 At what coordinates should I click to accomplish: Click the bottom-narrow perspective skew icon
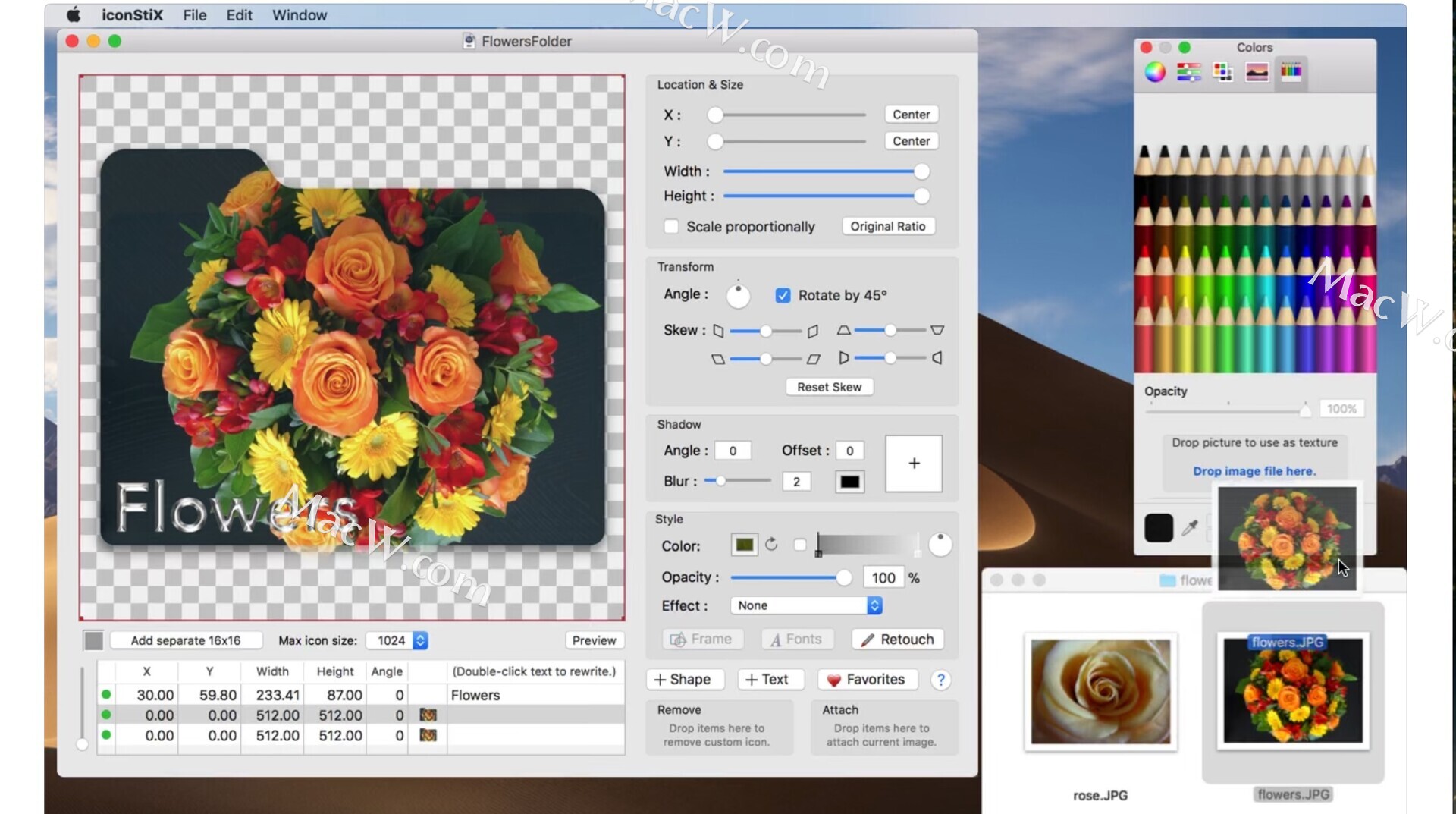coord(937,330)
